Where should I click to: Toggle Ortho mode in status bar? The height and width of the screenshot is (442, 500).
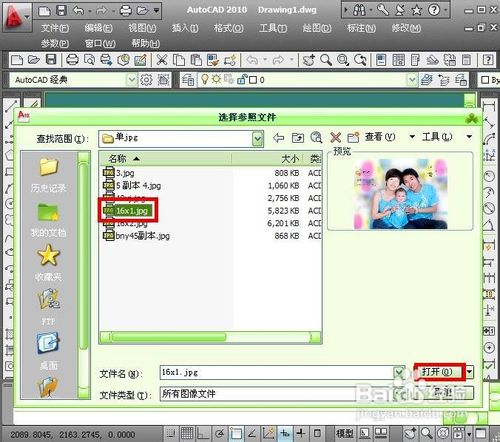coord(203,433)
